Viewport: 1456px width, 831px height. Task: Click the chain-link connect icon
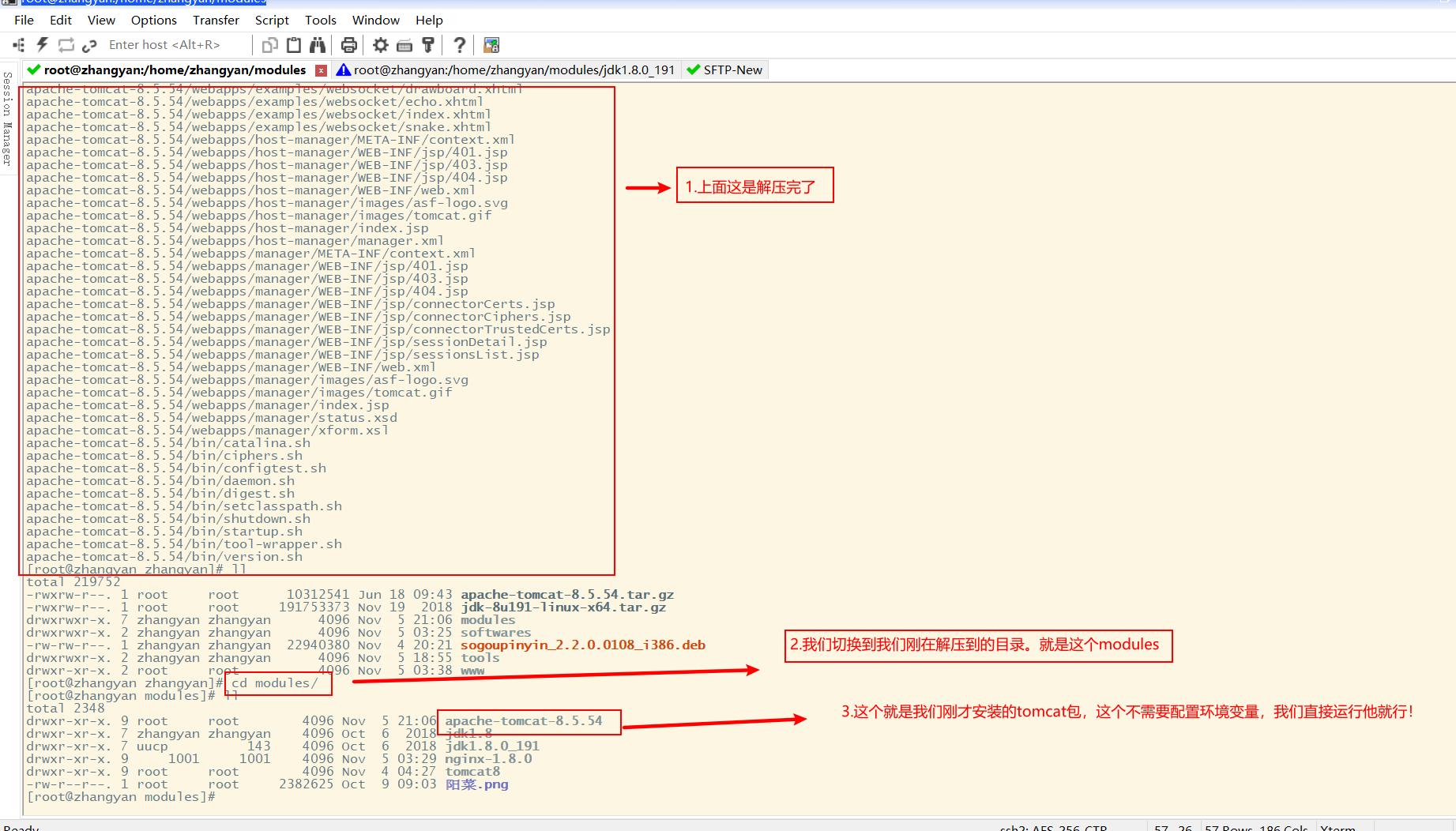pos(89,45)
